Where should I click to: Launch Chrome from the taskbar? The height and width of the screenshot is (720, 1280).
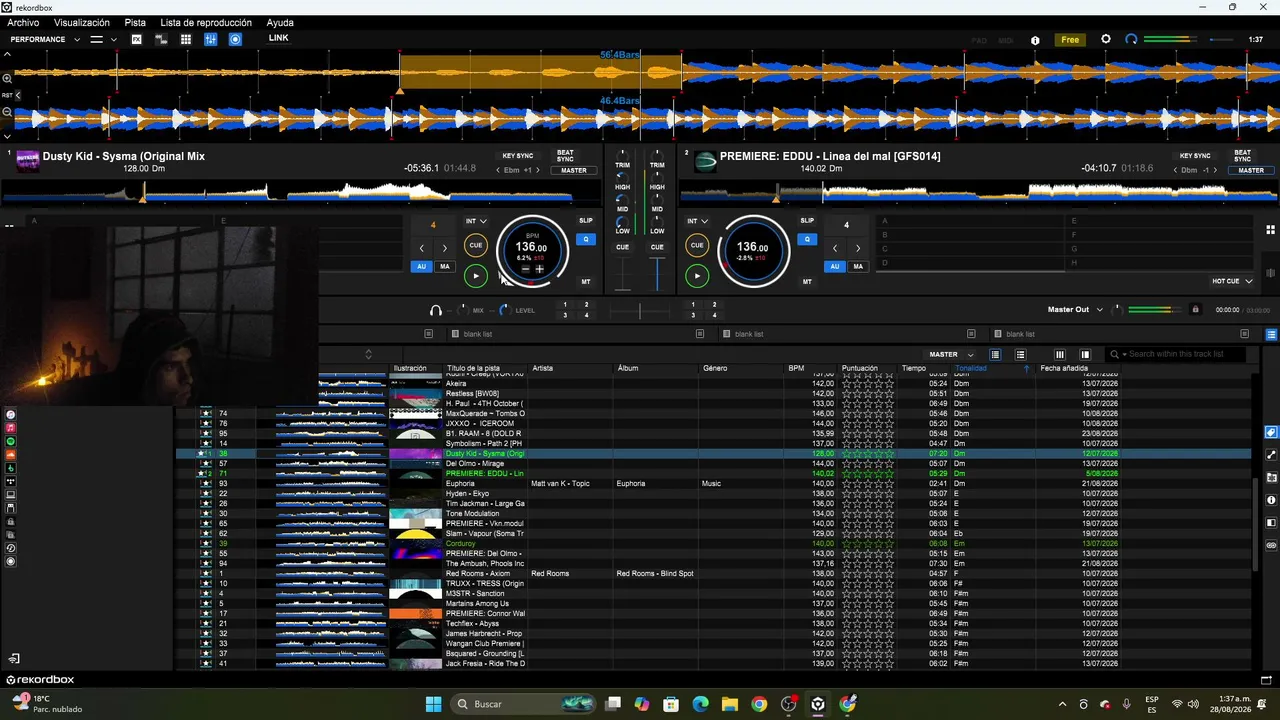pyautogui.click(x=759, y=704)
